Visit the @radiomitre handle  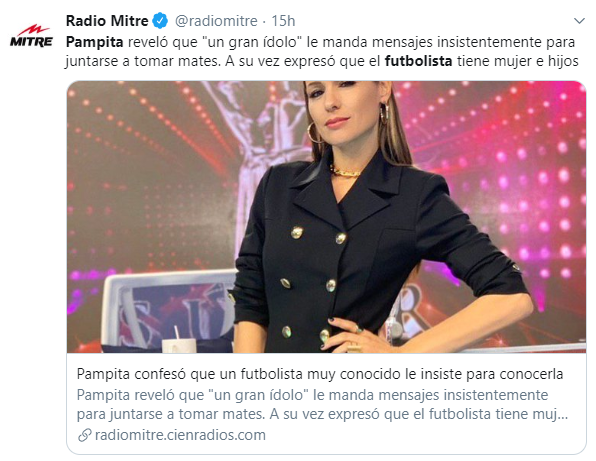click(x=216, y=21)
